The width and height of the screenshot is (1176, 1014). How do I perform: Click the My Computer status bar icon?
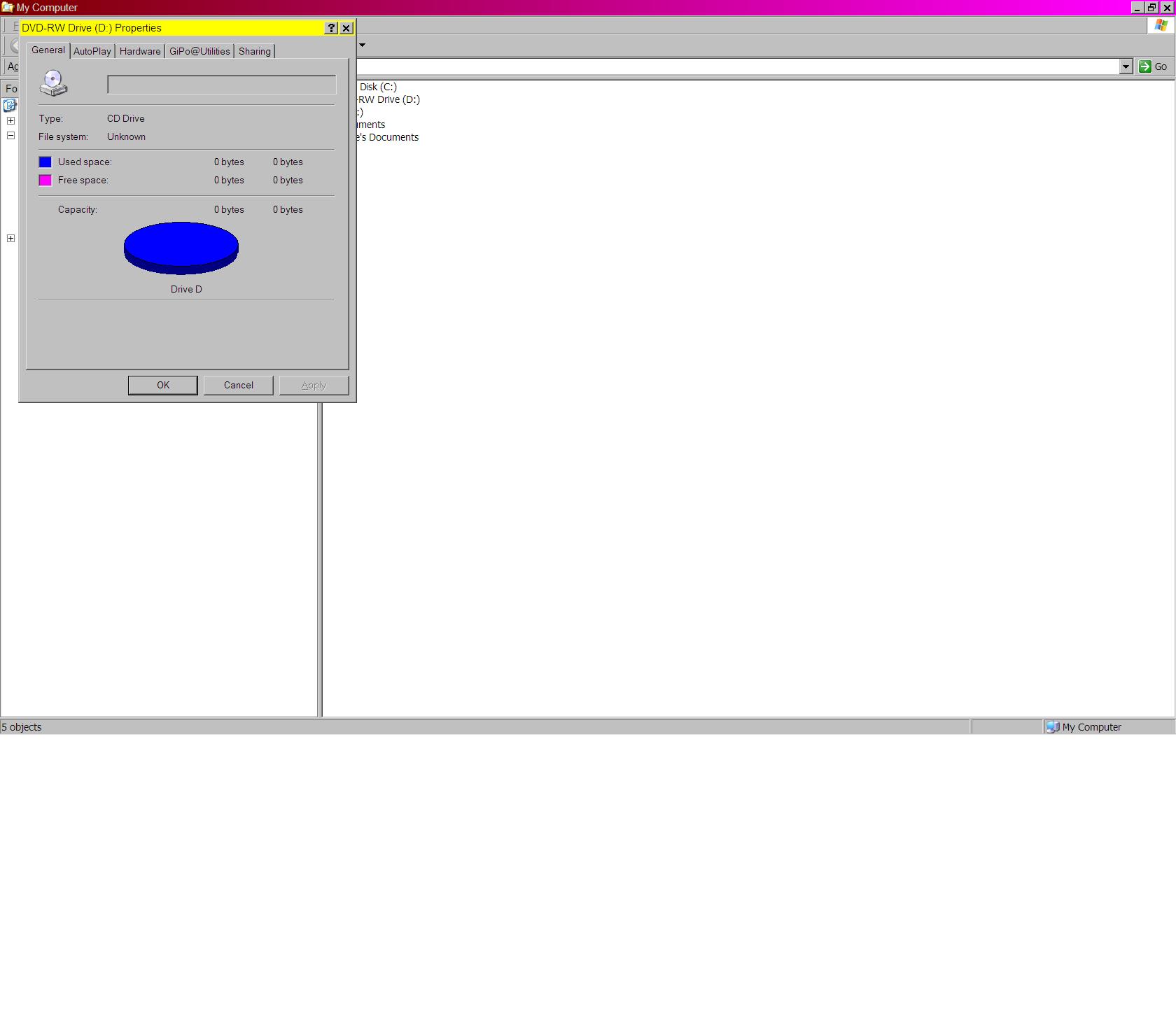1052,727
